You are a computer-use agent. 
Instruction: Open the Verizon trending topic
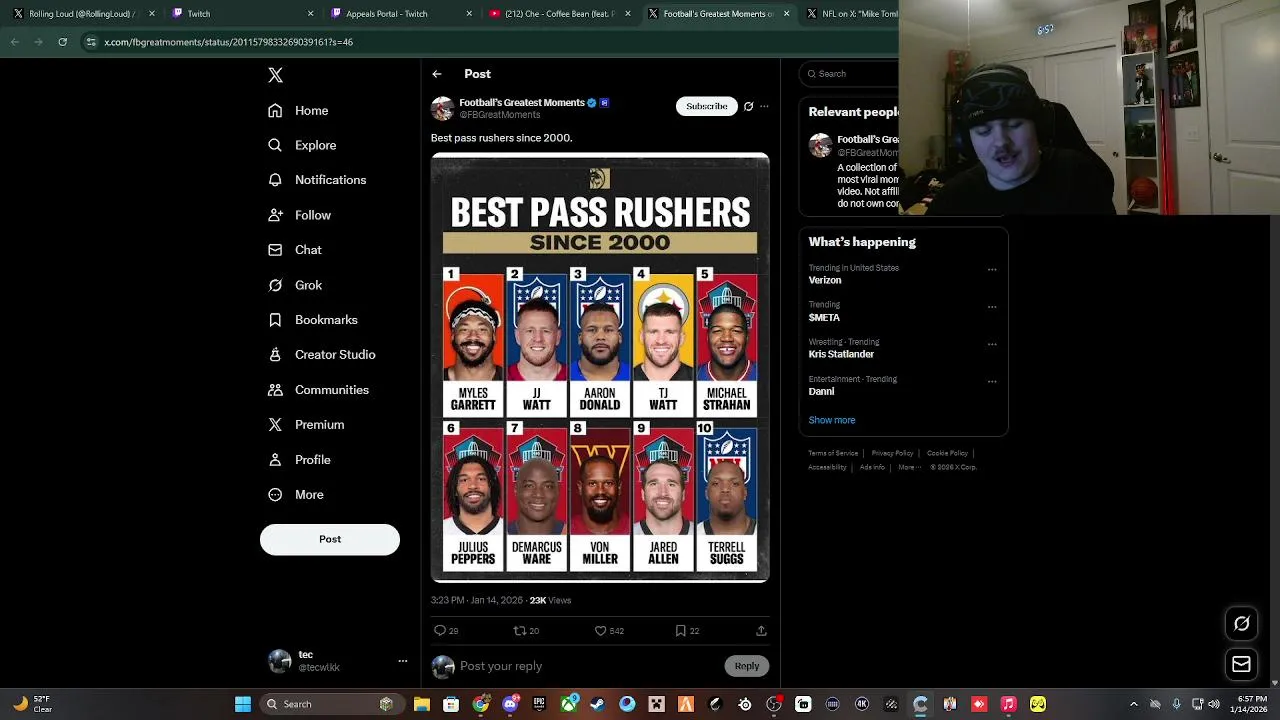pyautogui.click(x=825, y=281)
